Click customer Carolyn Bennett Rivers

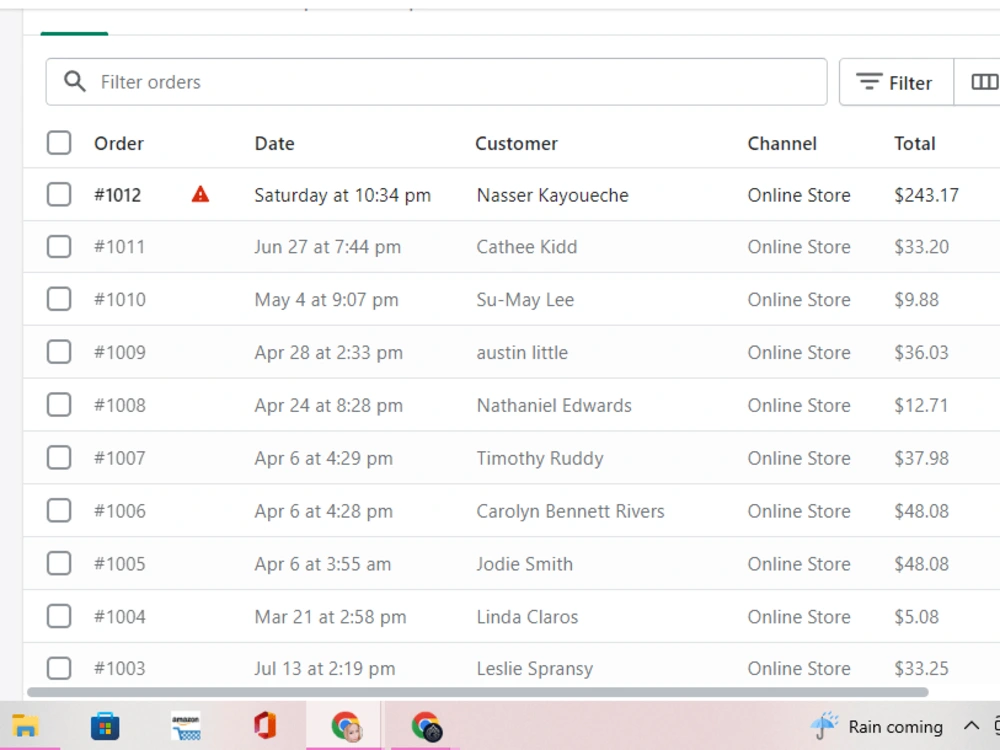570,511
